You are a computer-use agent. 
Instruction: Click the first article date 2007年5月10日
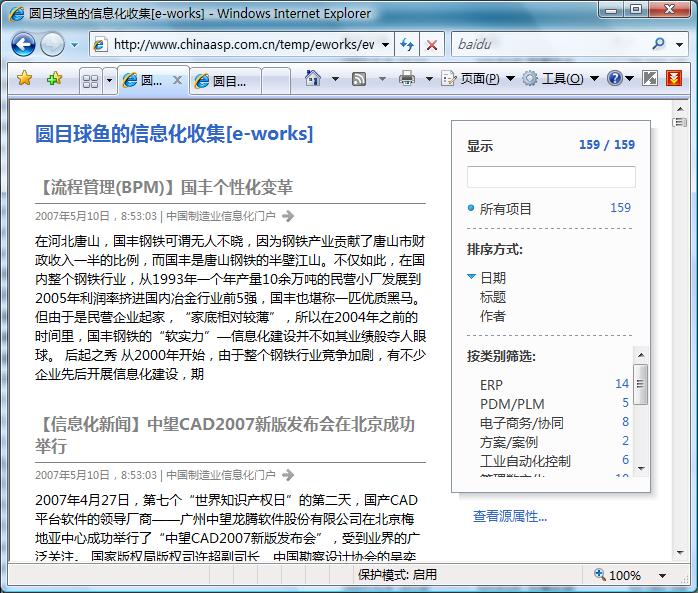72,216
